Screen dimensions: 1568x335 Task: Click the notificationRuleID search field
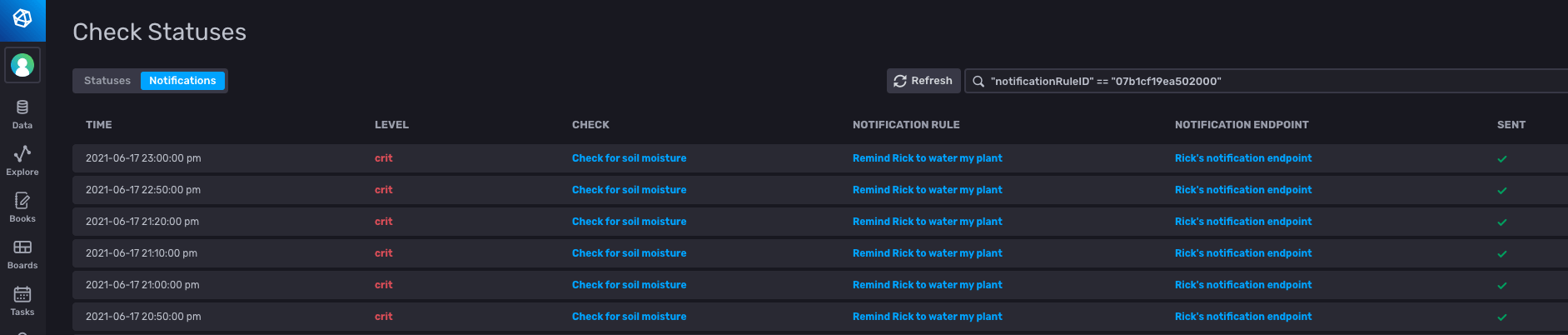tap(1249, 81)
